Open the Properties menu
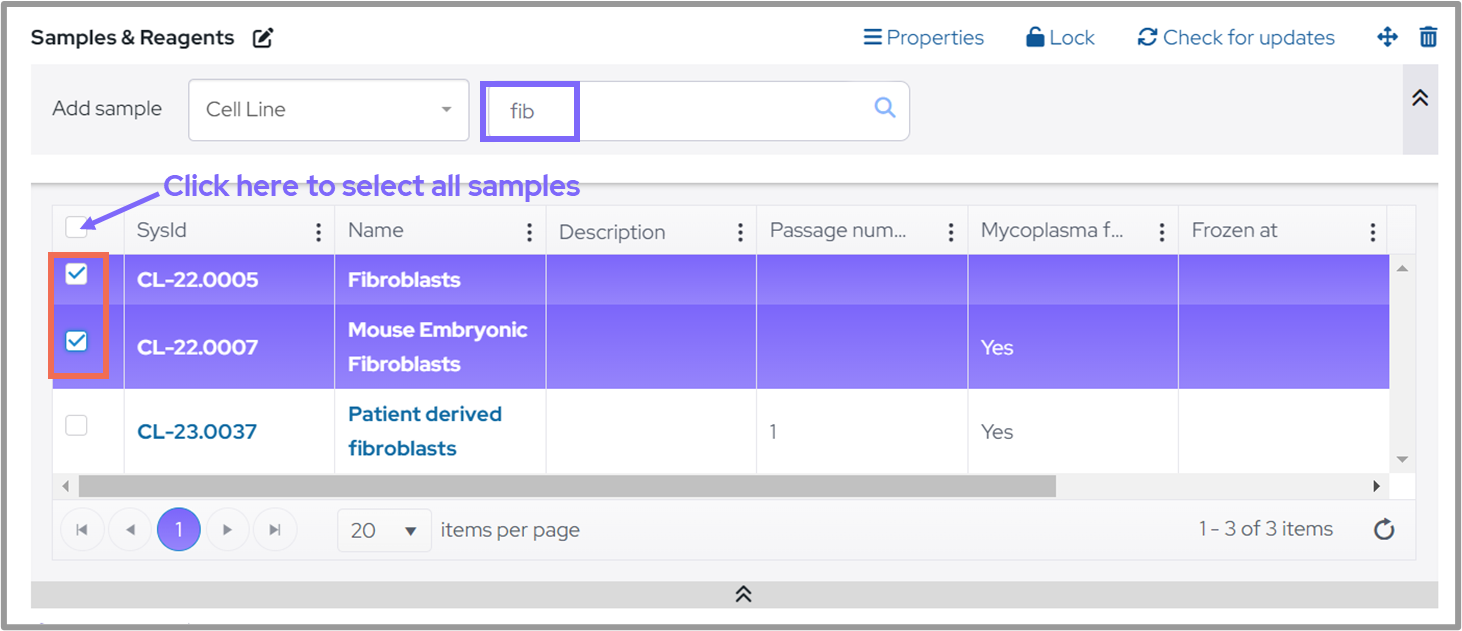The height and width of the screenshot is (631, 1462). (923, 38)
